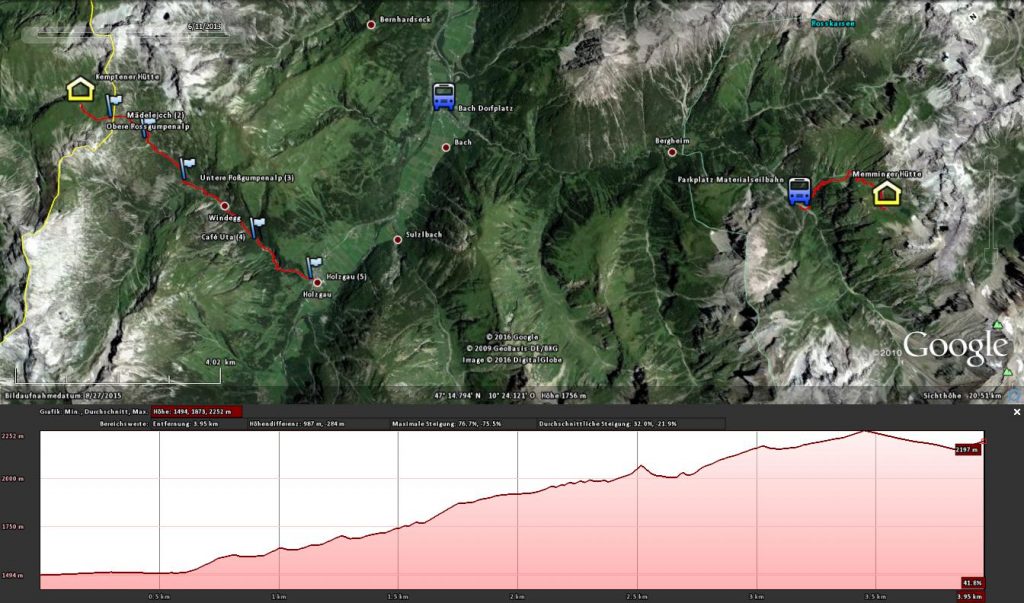The image size is (1024, 603).
Task: Click the Obere Rossgumpenalp flag marker
Action: [148, 126]
